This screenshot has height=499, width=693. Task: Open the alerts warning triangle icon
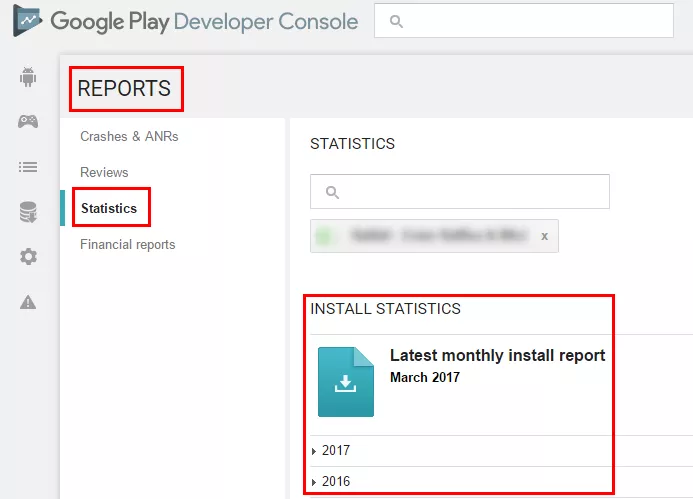[x=28, y=302]
